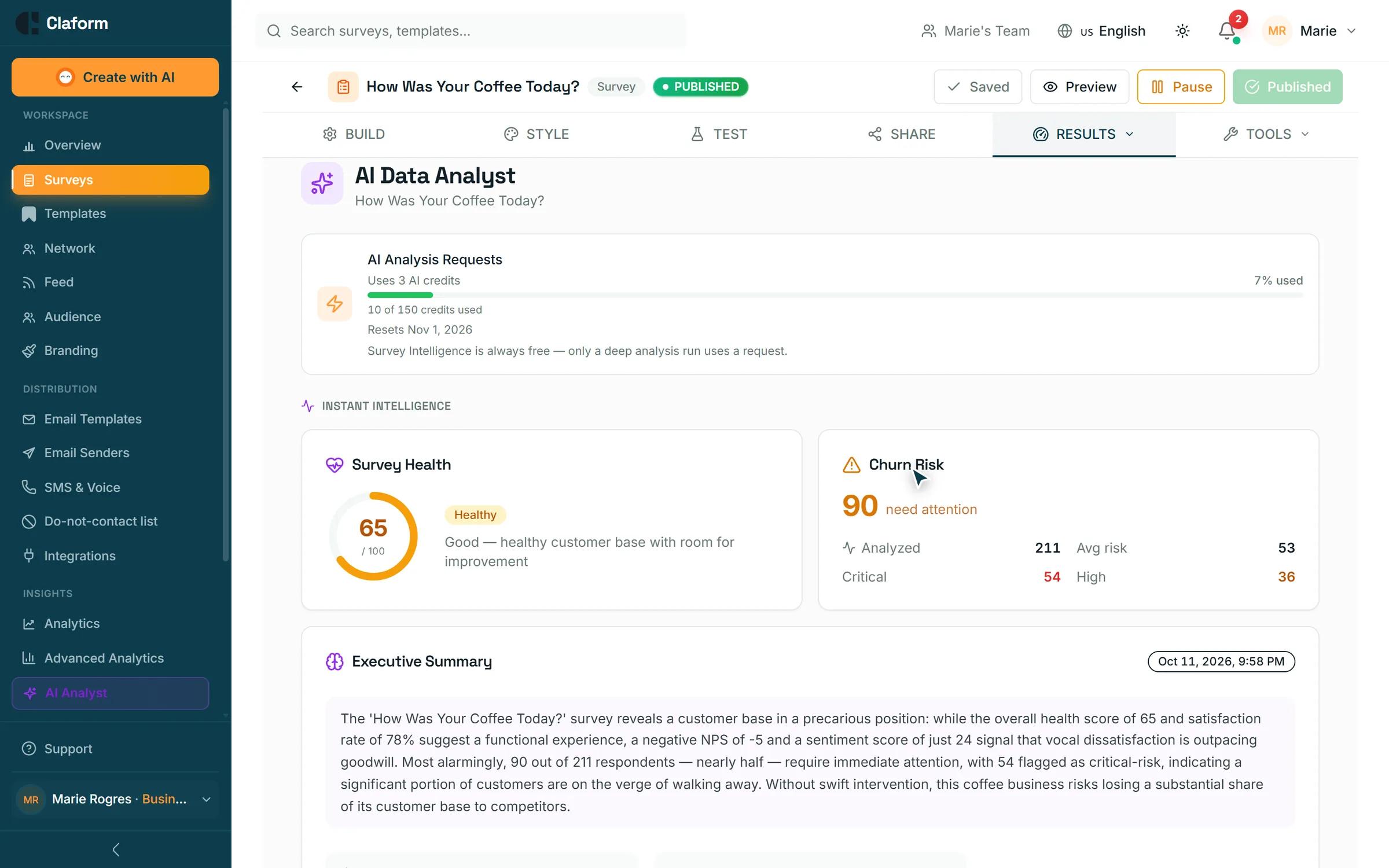
Task: Click the Email Templates envelope icon
Action: 29,419
